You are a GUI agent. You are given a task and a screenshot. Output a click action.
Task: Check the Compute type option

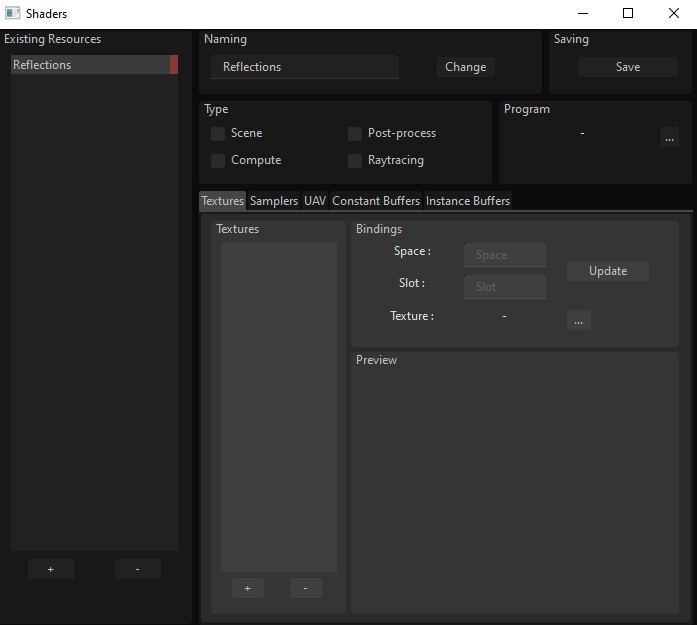tap(218, 160)
